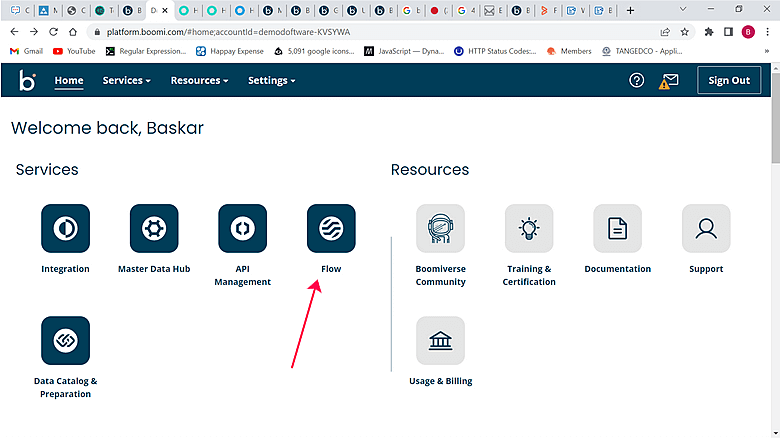Open the Support resource icon
780x438 pixels.
(706, 228)
